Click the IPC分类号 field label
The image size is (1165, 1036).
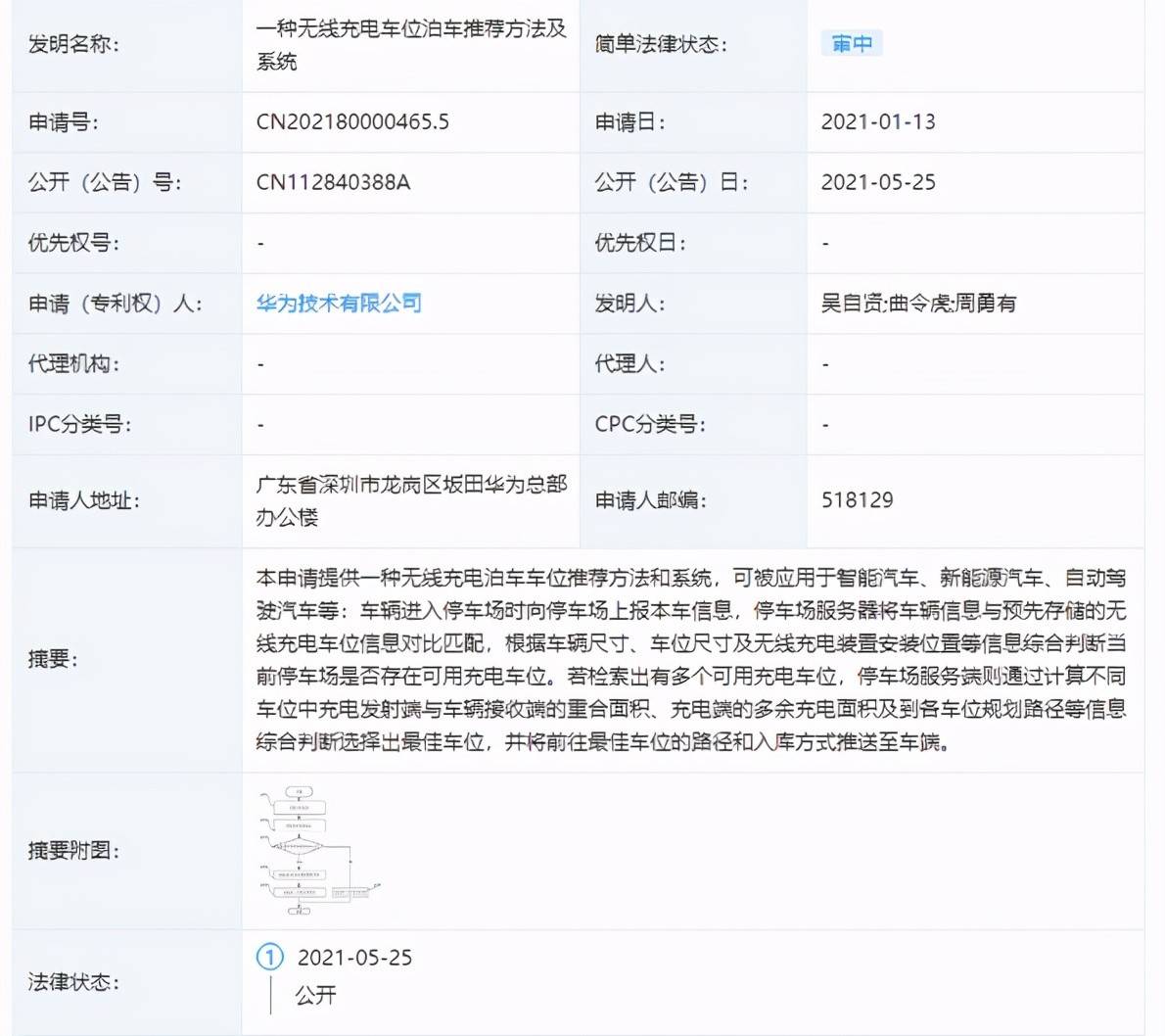[79, 424]
